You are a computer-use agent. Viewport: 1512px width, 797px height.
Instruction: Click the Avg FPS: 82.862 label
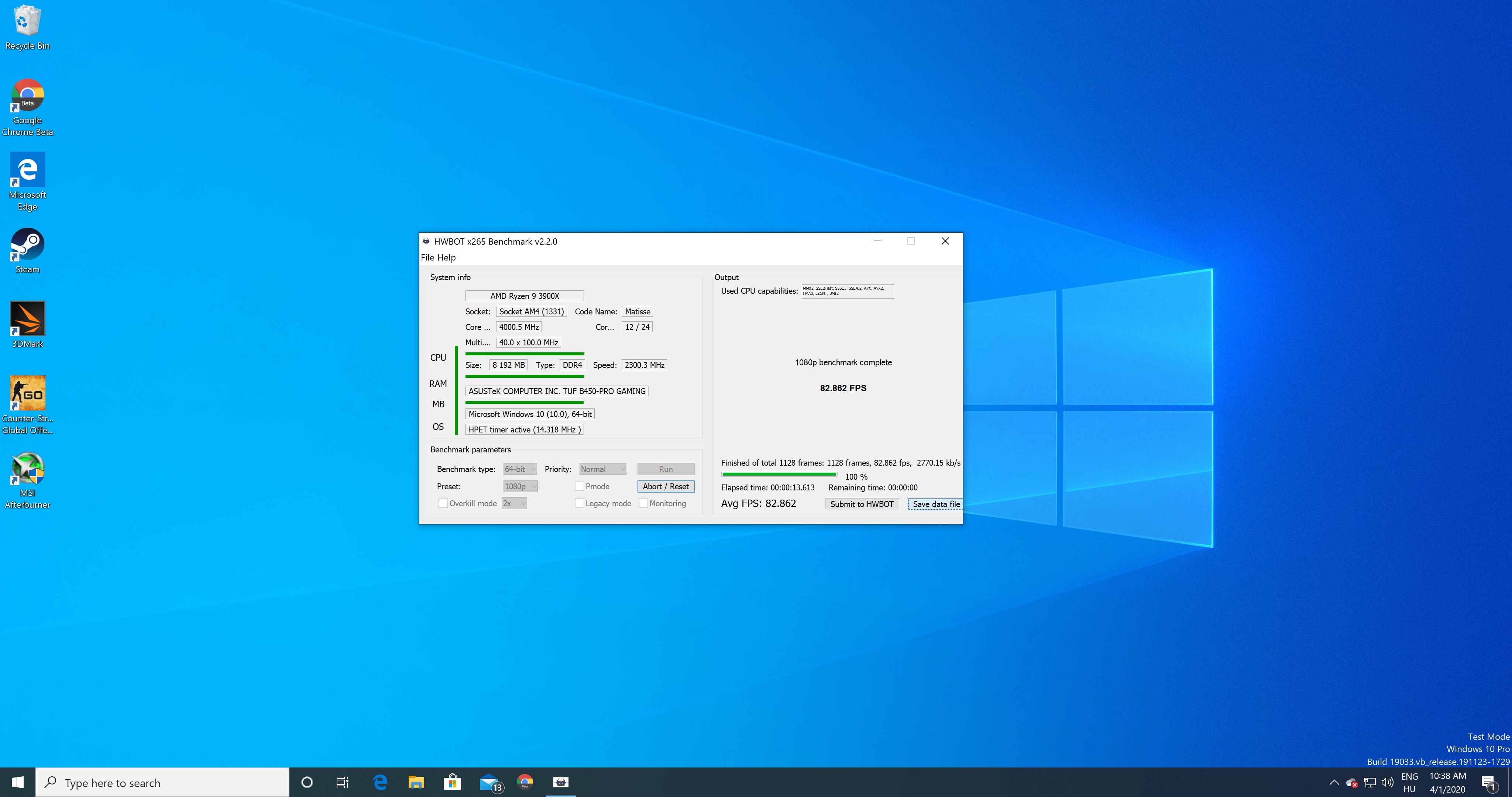(x=758, y=504)
